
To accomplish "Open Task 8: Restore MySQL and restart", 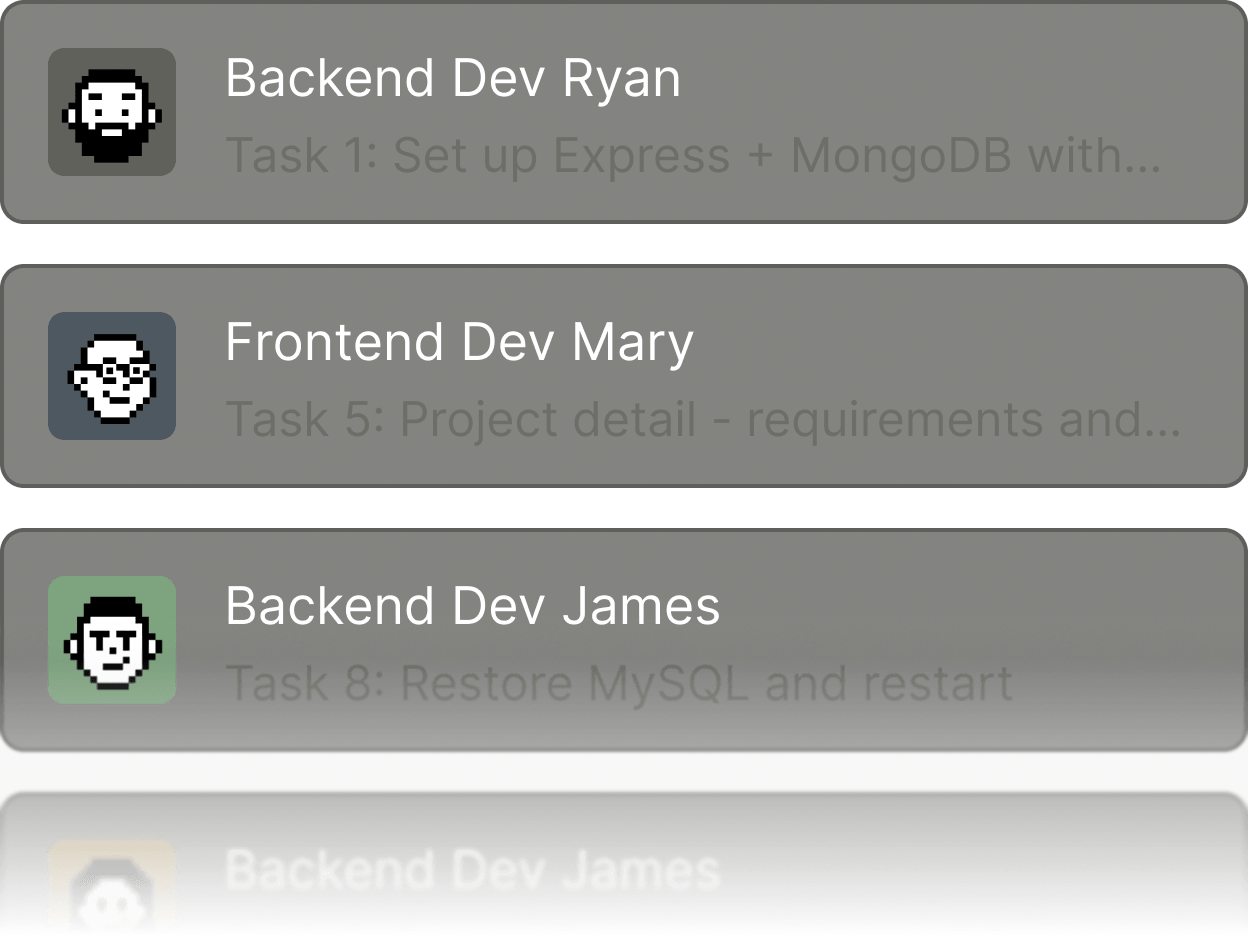I will (x=619, y=684).
